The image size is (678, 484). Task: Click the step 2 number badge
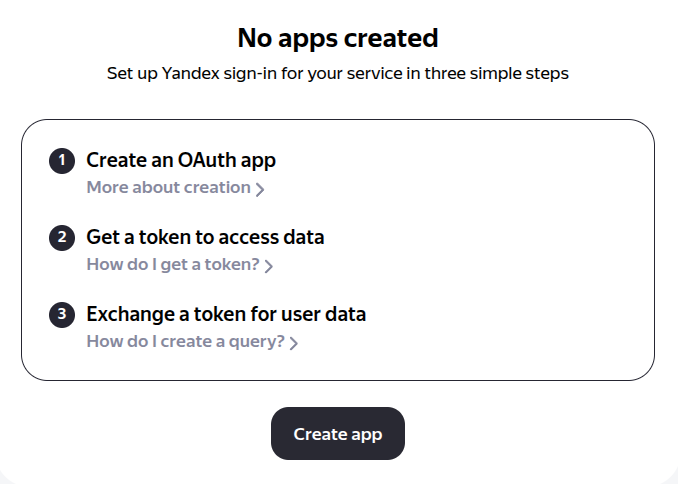[62, 238]
